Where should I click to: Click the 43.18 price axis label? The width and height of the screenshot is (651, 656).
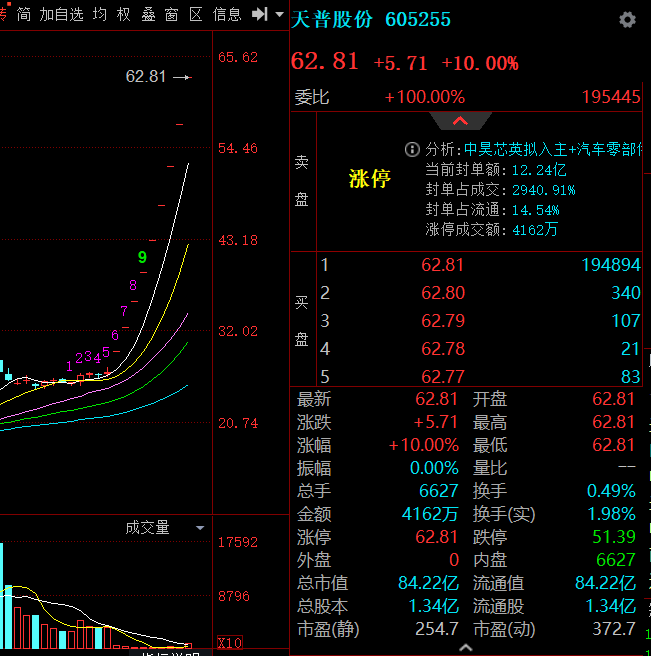click(238, 241)
